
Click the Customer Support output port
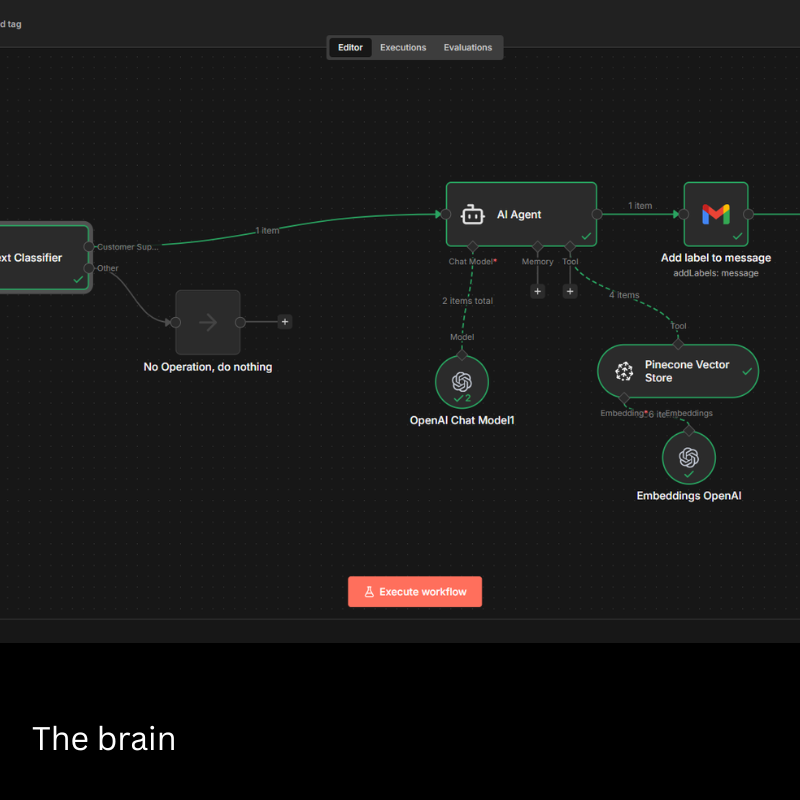(89, 246)
